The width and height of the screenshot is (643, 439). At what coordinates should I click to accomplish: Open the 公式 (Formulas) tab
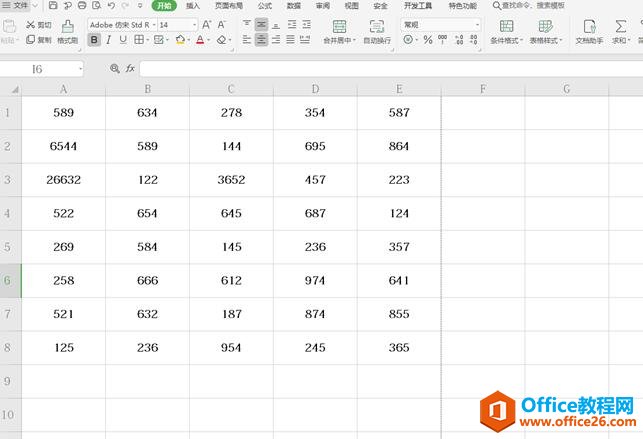[x=265, y=6]
